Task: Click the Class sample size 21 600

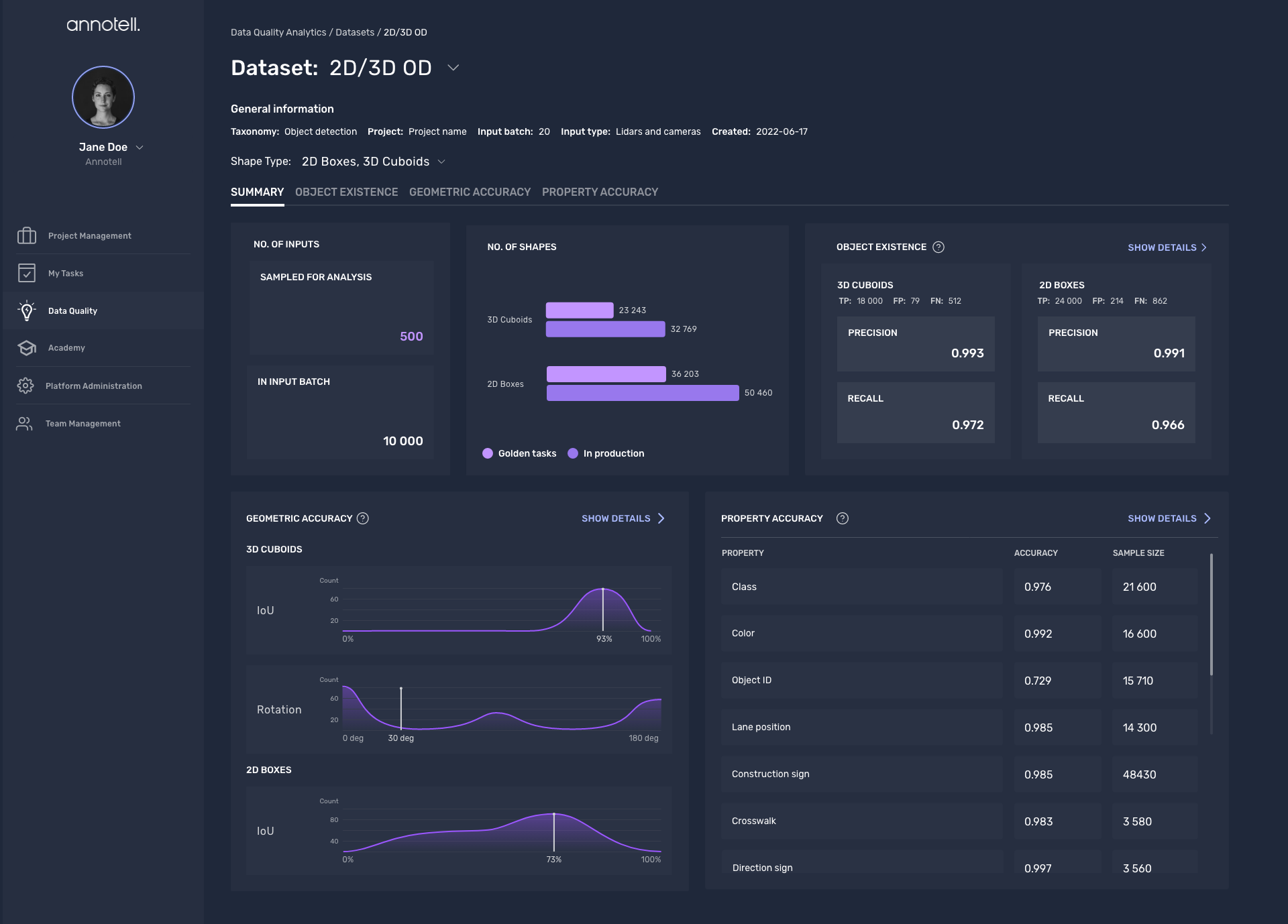Action: click(x=1140, y=587)
